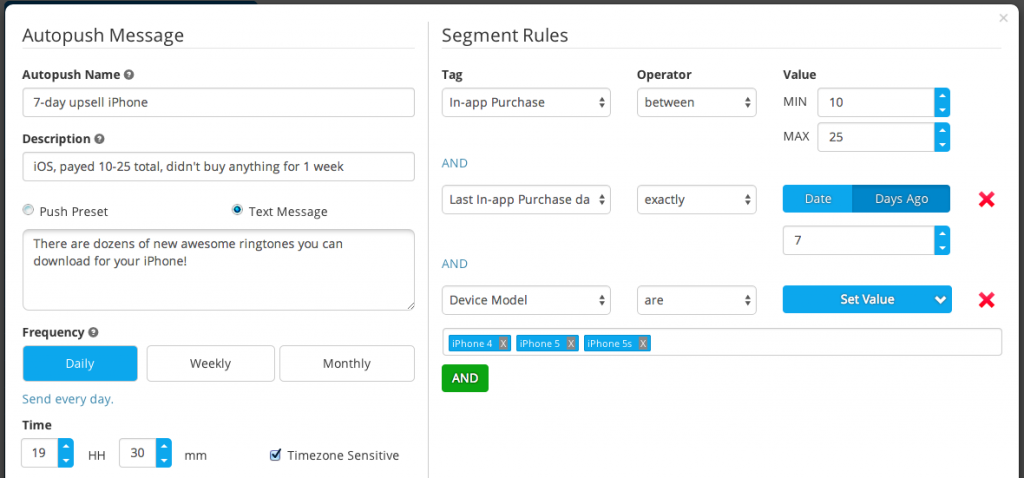Select the Text Message radio option
The height and width of the screenshot is (478, 1024).
click(238, 210)
